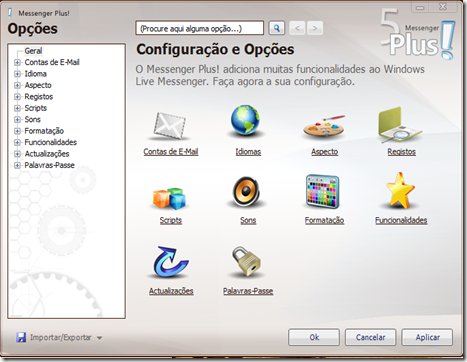Screen dimensions: 467x362
Task: Select Registos tree item
Action: tap(39, 96)
